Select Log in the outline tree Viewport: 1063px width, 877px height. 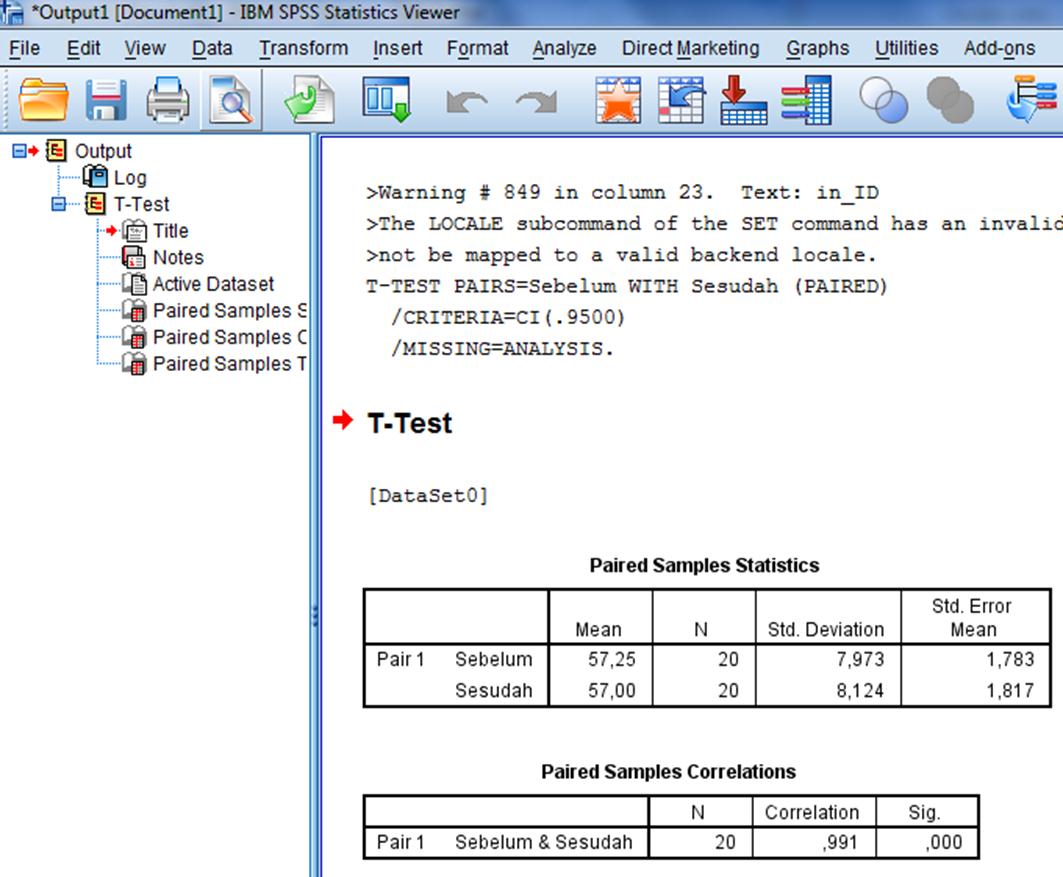coord(129,178)
